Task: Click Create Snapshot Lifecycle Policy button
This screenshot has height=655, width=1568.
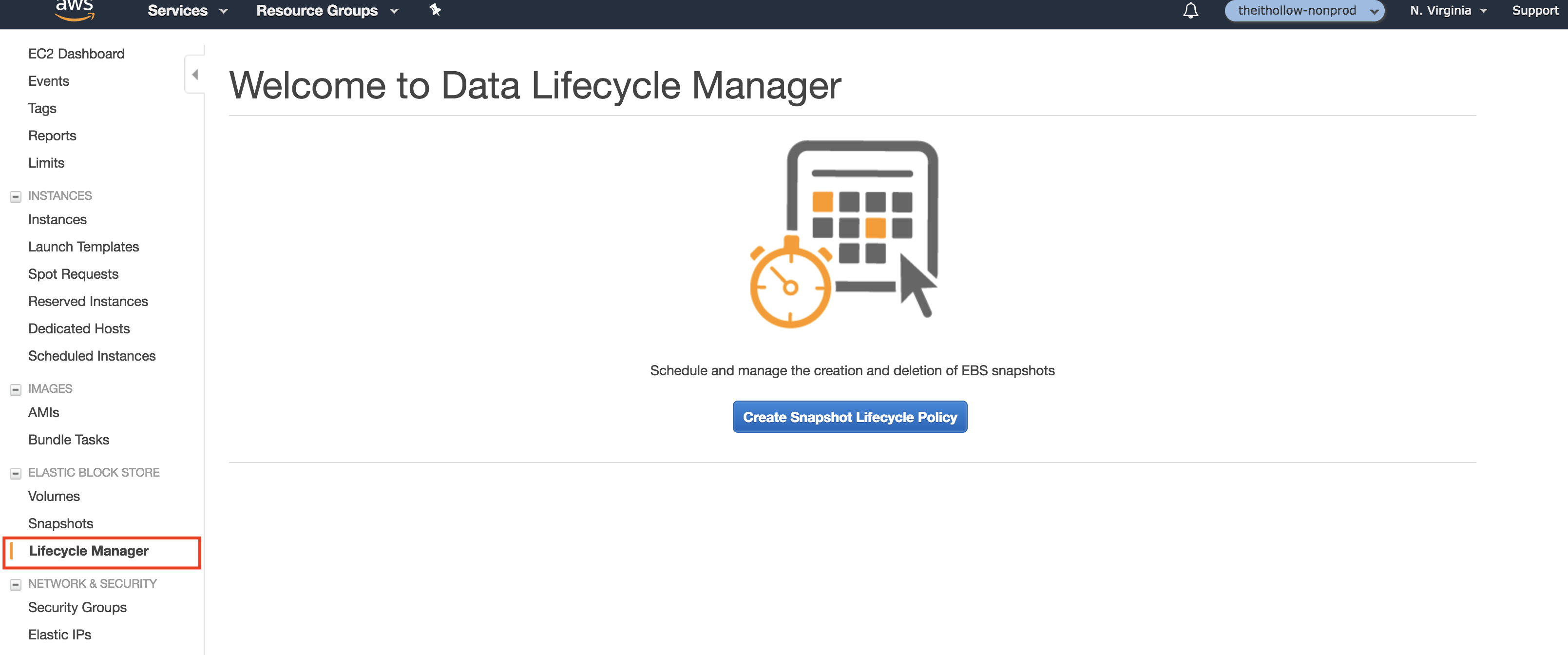Action: click(849, 417)
